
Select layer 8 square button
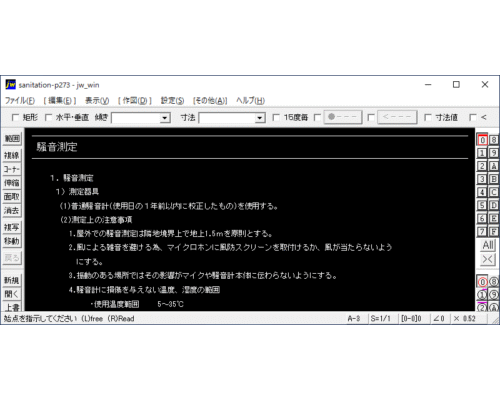[494, 140]
